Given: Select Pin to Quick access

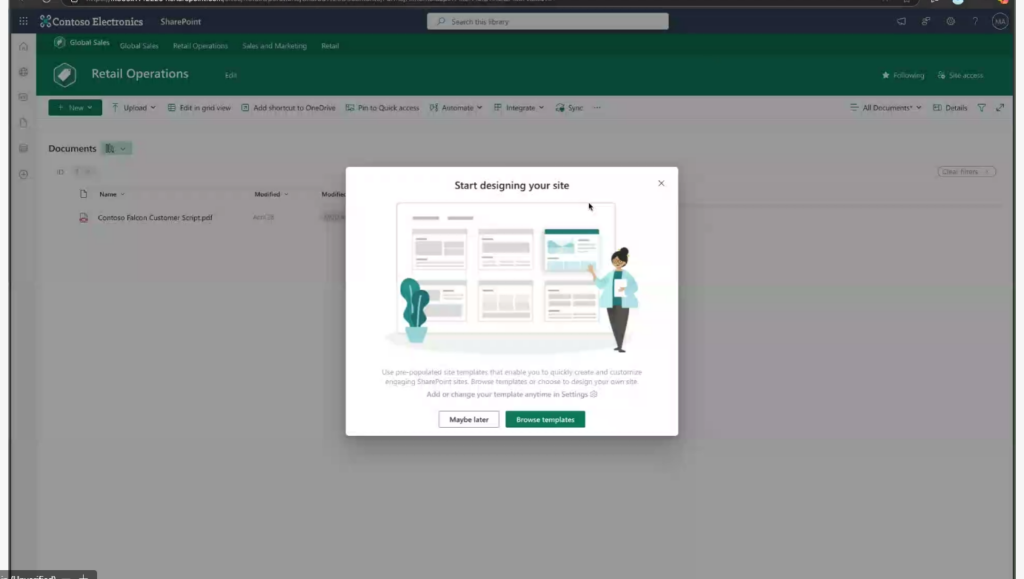Looking at the screenshot, I should click(x=382, y=108).
